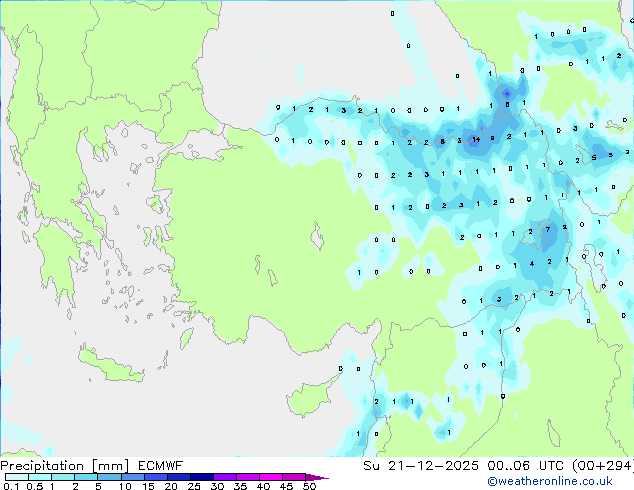Click the date 'Su 21-12-2025' text

[x=421, y=466]
